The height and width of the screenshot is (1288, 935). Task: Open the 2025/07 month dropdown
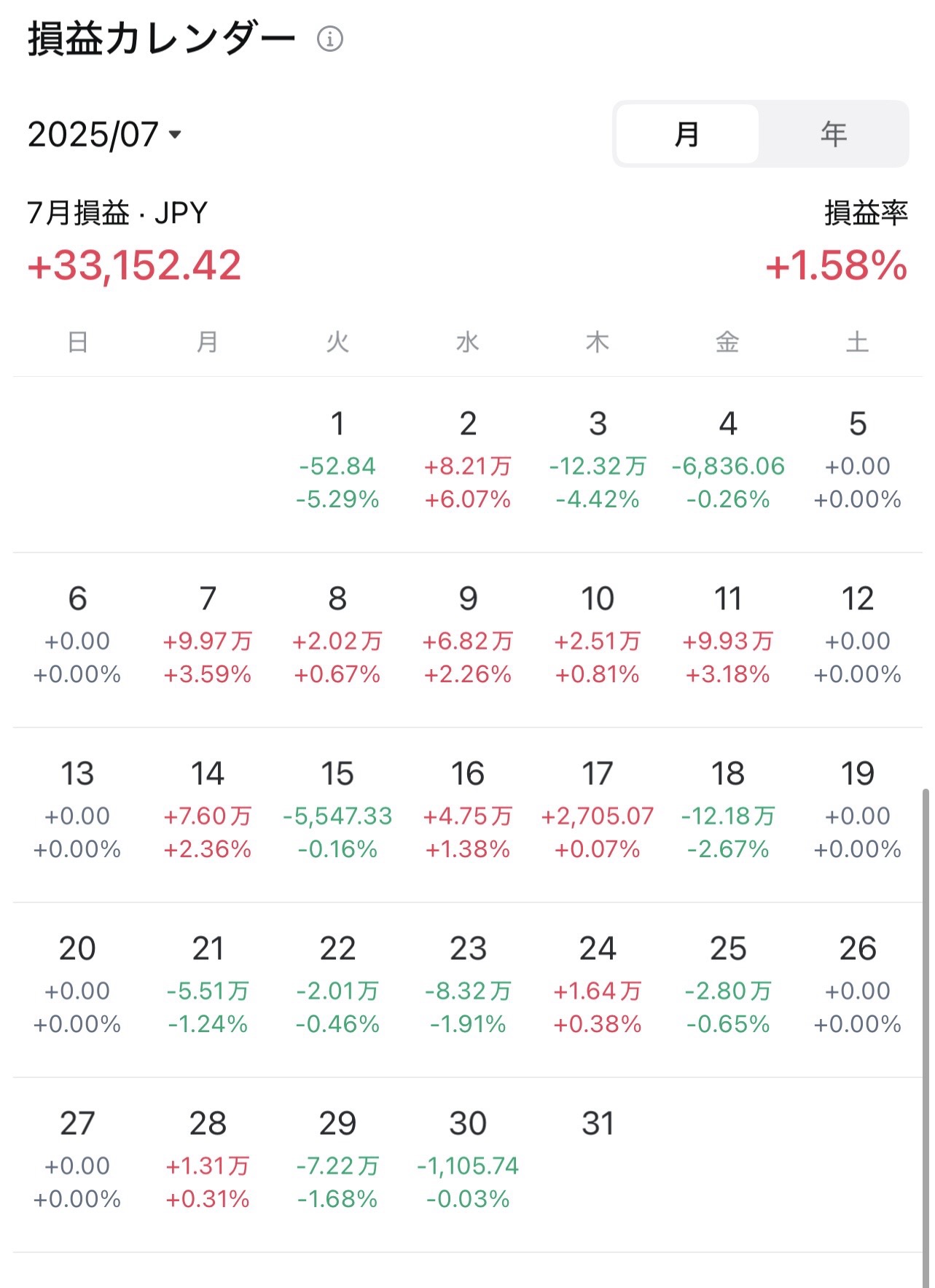tap(104, 134)
